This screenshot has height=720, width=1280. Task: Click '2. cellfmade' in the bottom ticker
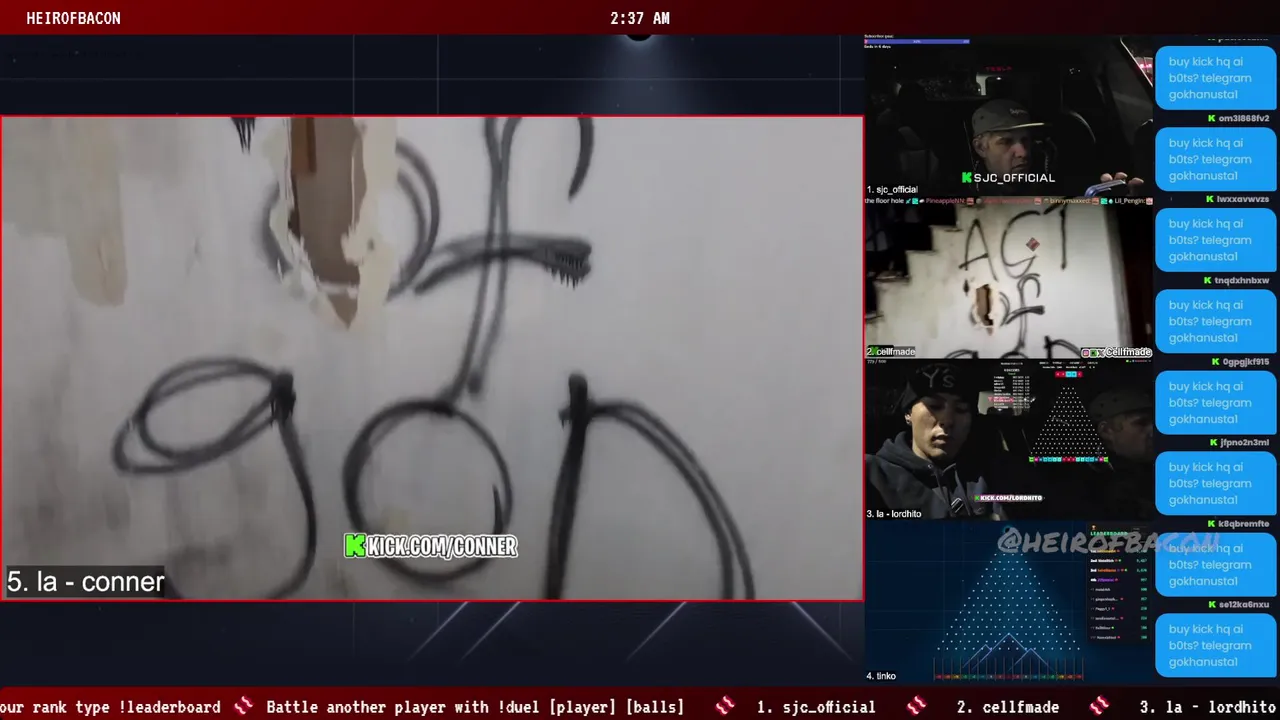(x=1008, y=707)
